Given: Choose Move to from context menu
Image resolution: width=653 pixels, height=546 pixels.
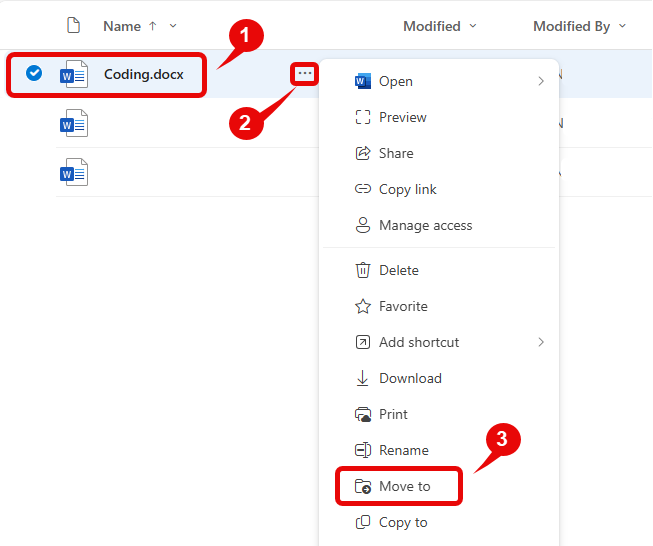Looking at the screenshot, I should [x=404, y=486].
